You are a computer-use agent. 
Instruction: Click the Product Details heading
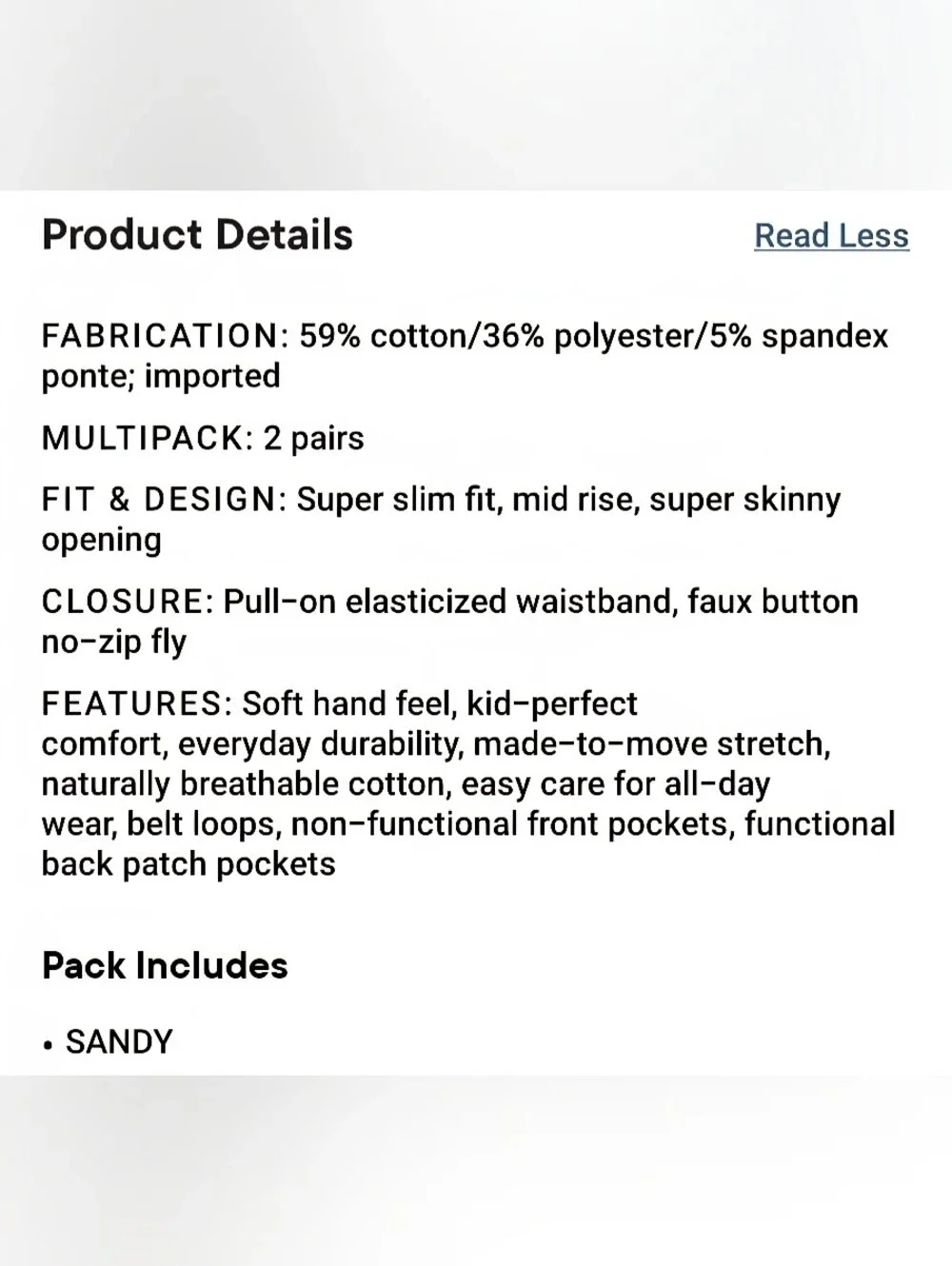pos(197,235)
